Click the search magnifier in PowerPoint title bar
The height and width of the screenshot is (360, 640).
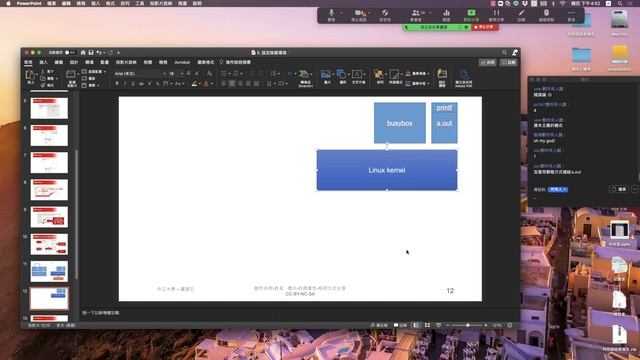click(504, 52)
